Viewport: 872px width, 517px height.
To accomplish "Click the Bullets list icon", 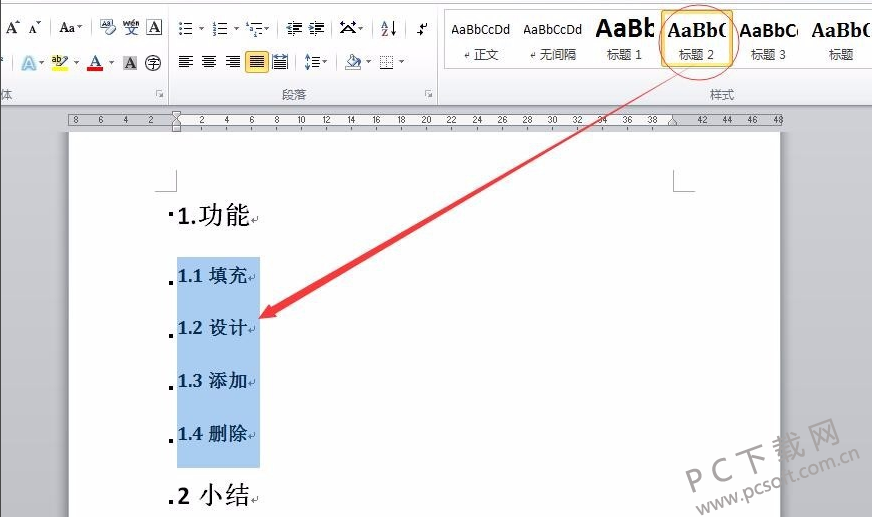I will [186, 28].
